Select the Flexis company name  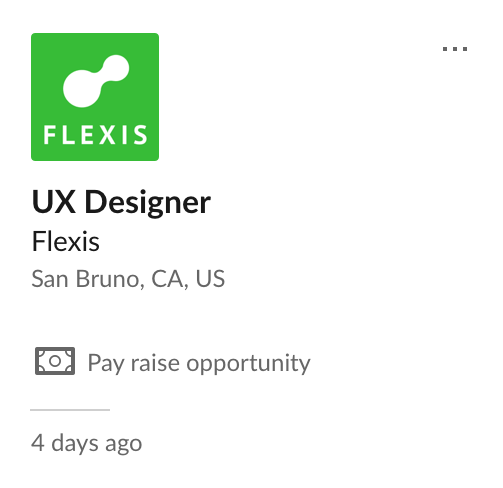point(66,241)
